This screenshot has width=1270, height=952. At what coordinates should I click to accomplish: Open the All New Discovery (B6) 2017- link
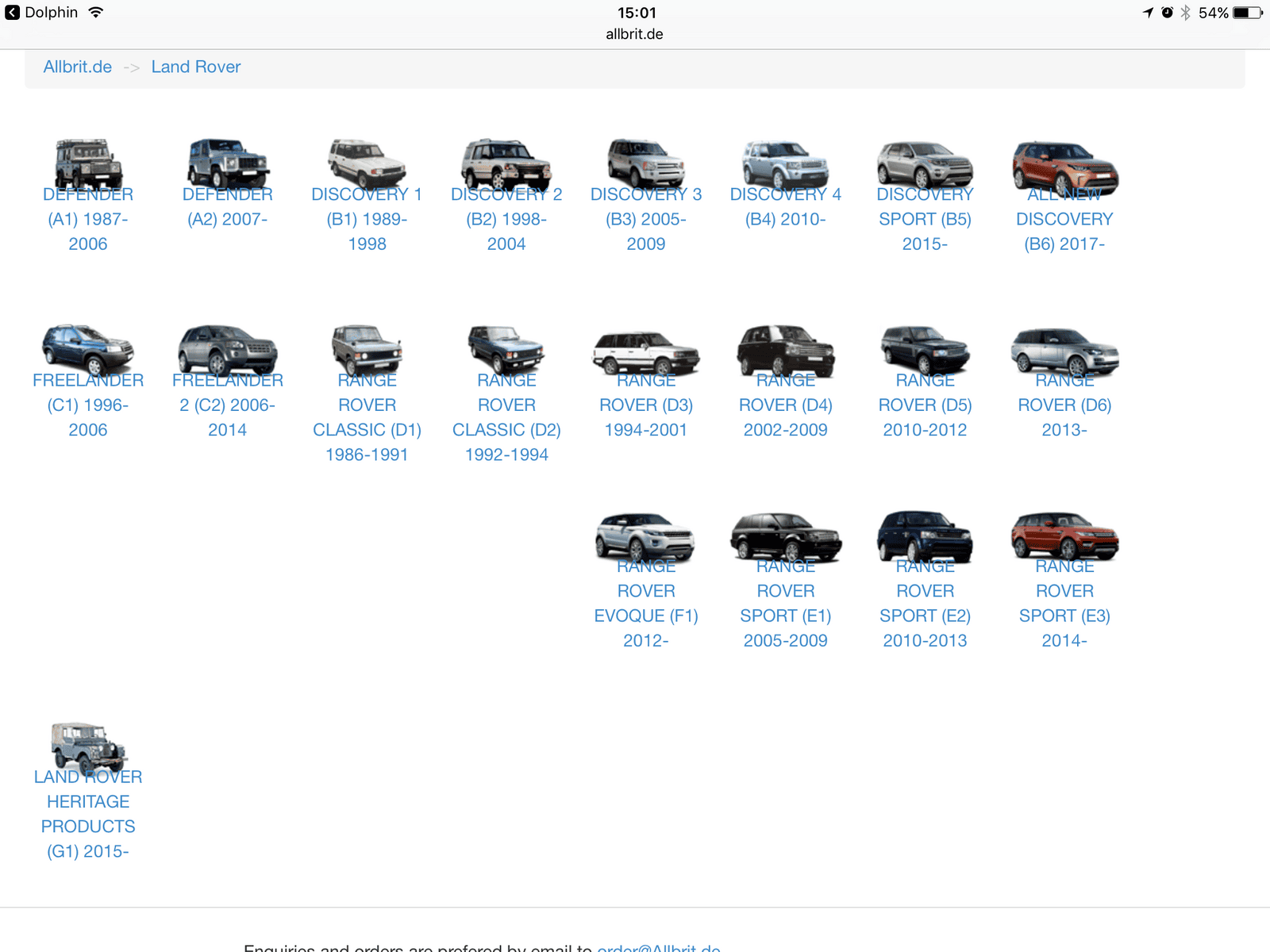[1065, 219]
